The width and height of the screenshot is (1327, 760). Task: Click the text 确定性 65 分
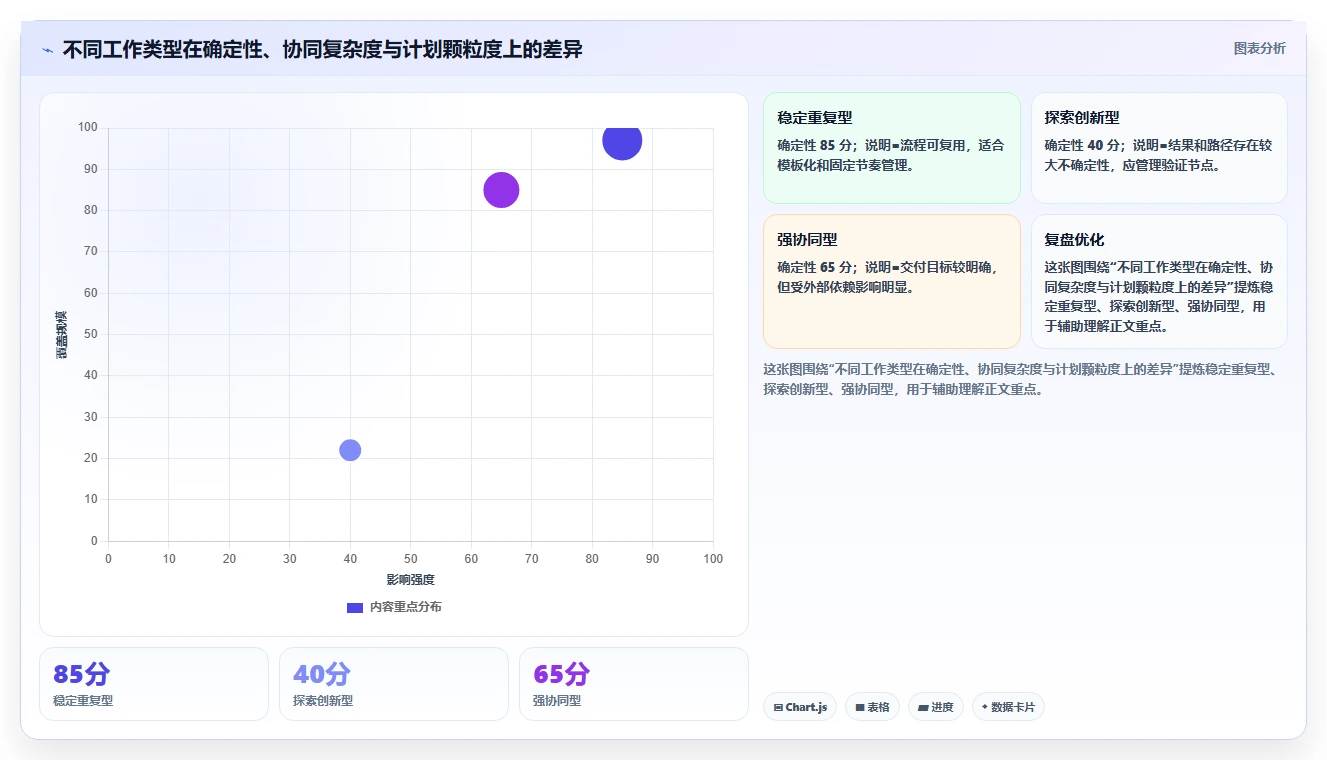(x=813, y=267)
